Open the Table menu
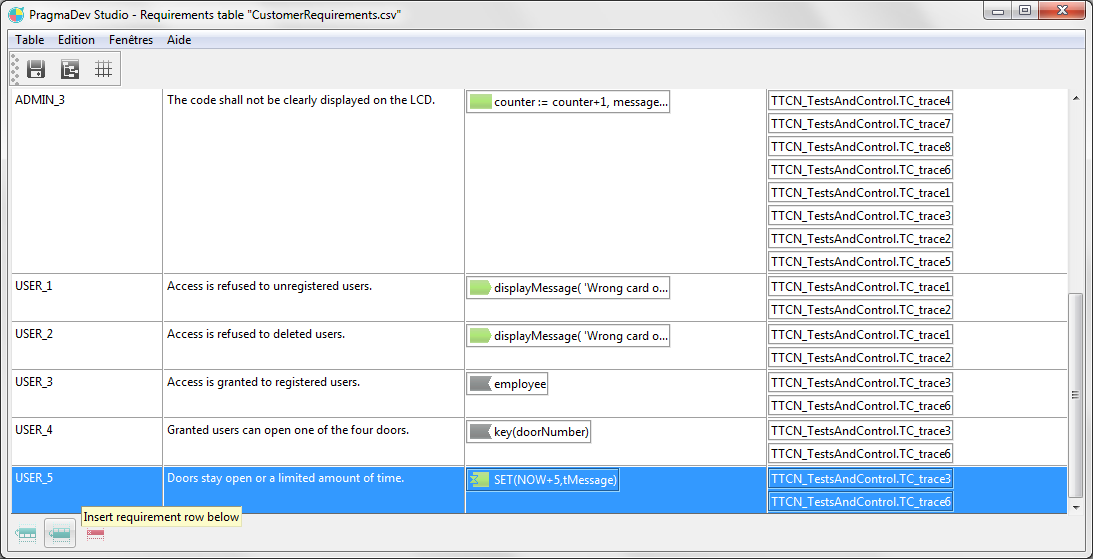This screenshot has width=1093, height=559. tap(30, 40)
